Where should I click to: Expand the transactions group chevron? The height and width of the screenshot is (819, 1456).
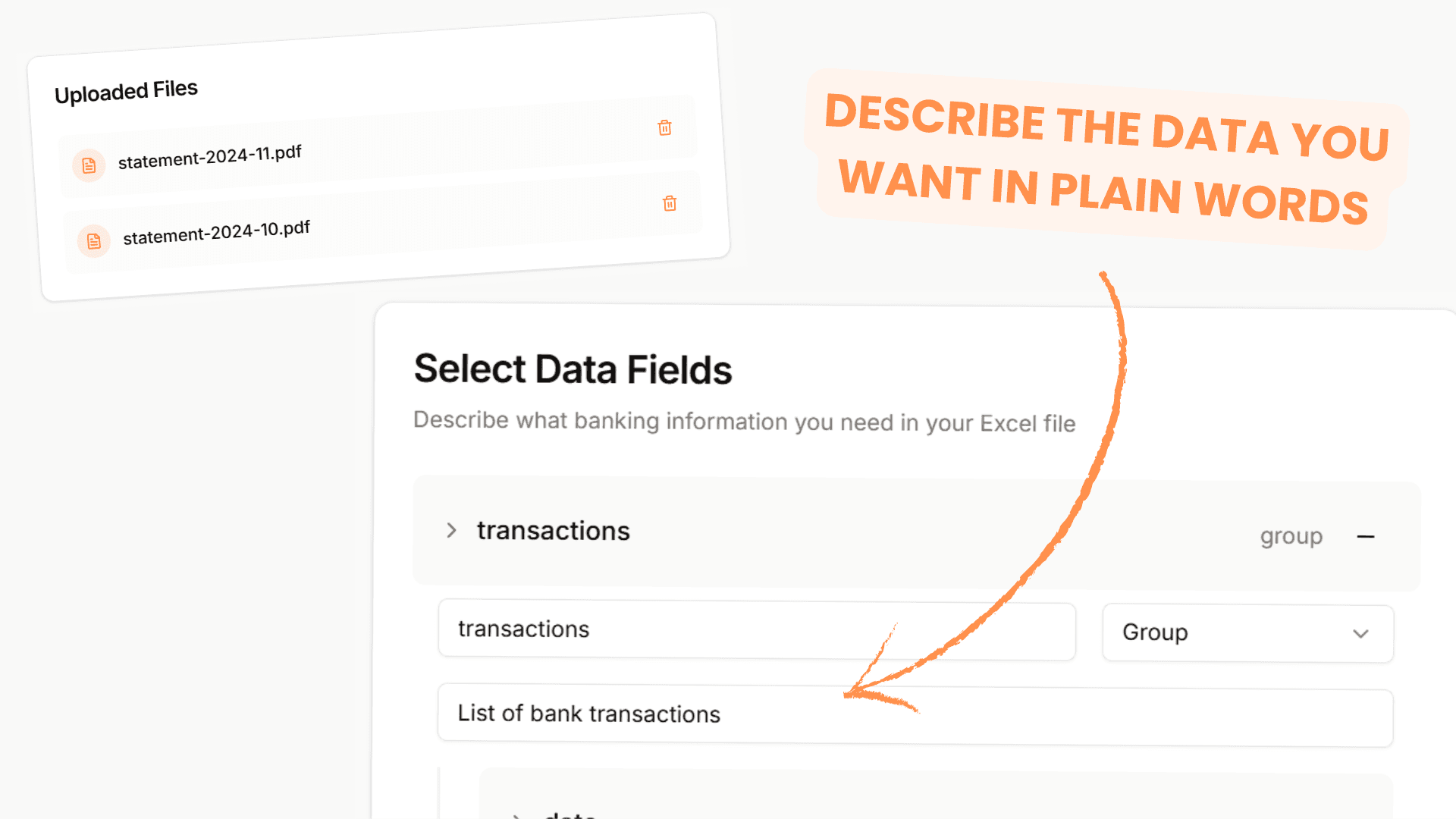[451, 530]
